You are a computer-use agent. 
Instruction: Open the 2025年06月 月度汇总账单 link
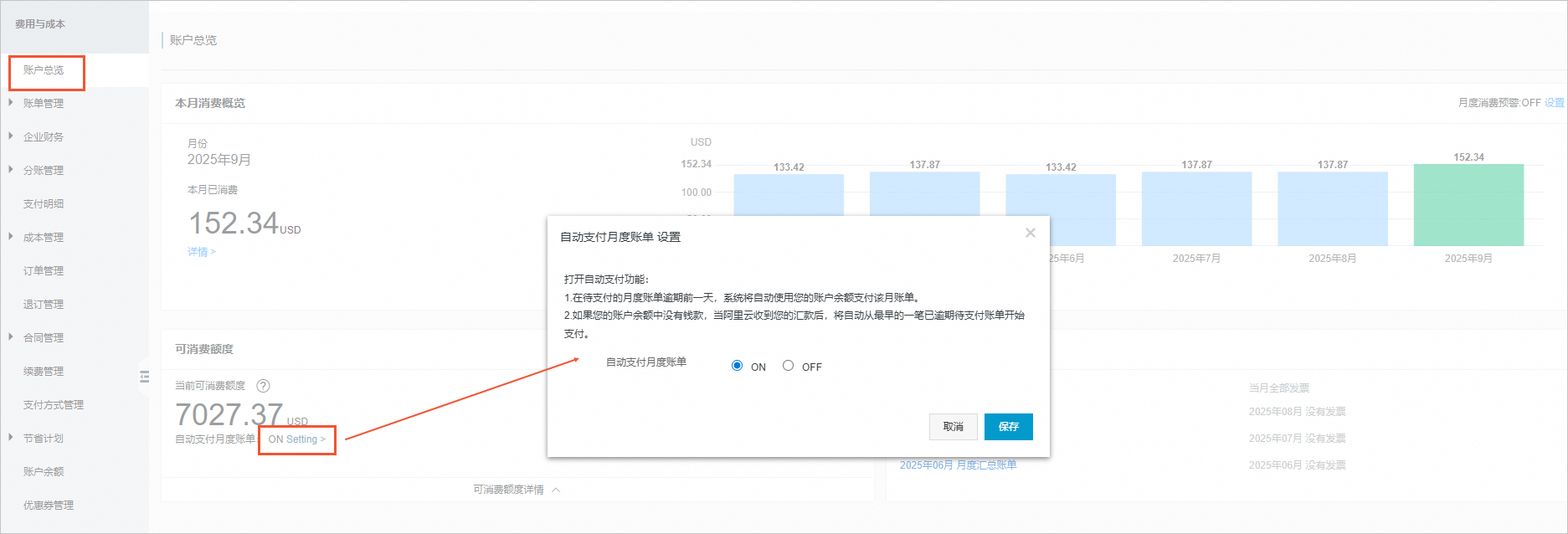pyautogui.click(x=958, y=465)
